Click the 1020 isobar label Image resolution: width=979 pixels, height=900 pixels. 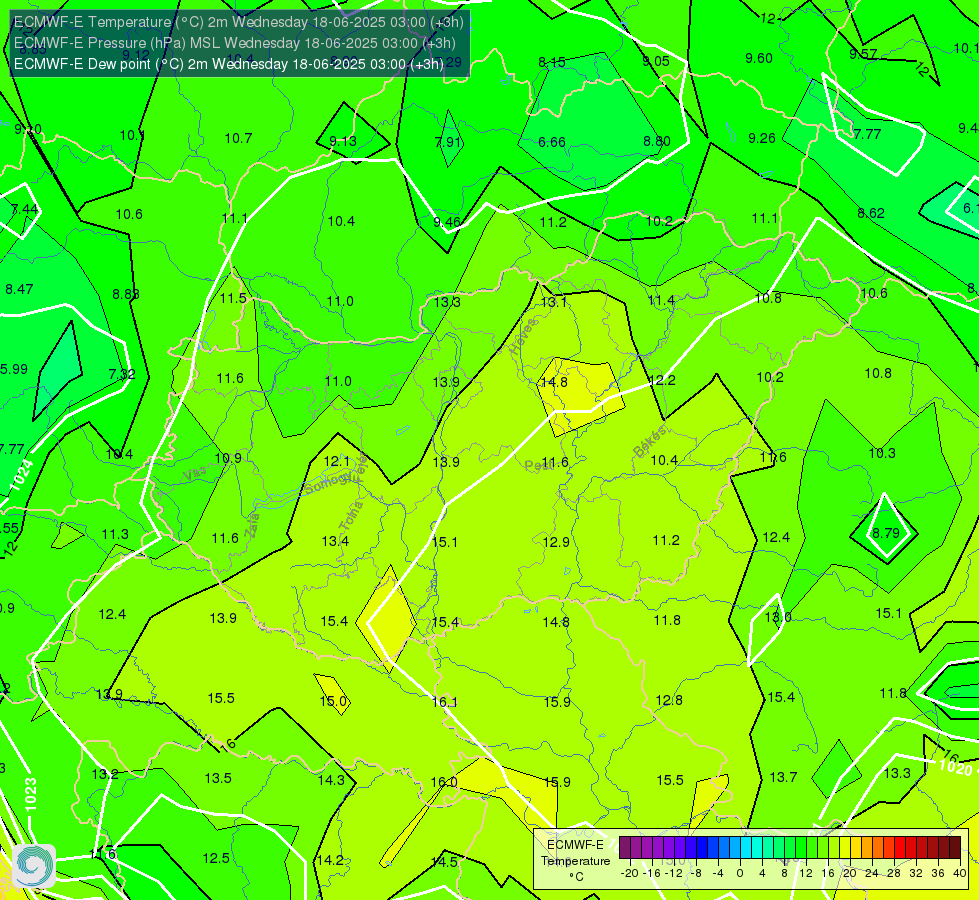(955, 766)
